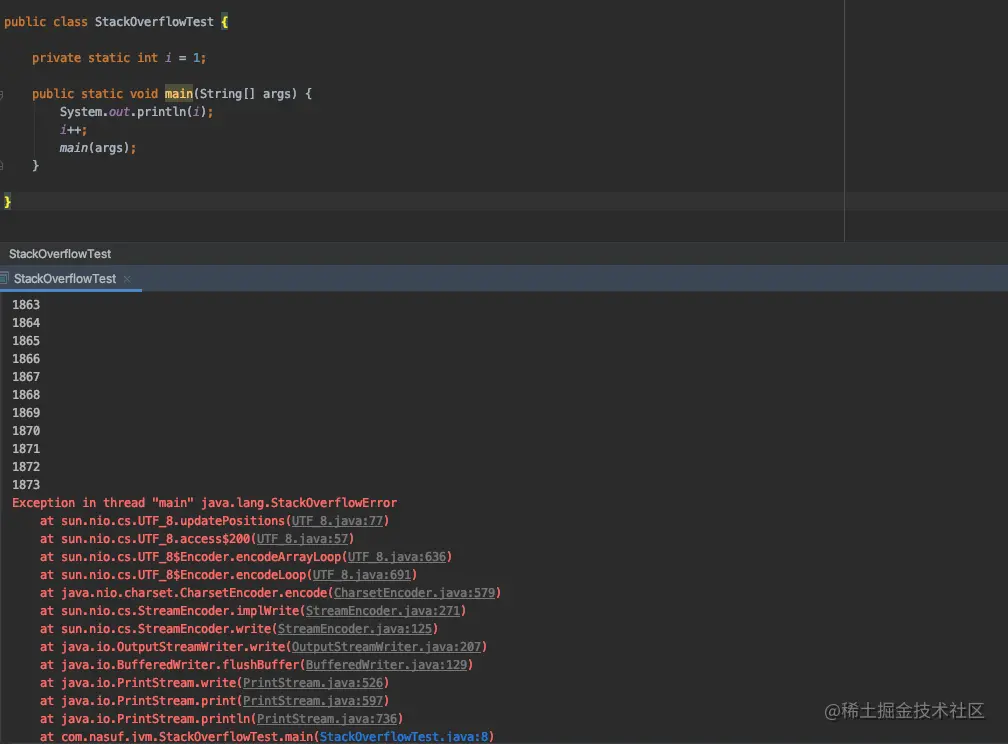Open the CharsetEncoder.java:579 link
Image resolution: width=1008 pixels, height=744 pixels.
point(414,593)
